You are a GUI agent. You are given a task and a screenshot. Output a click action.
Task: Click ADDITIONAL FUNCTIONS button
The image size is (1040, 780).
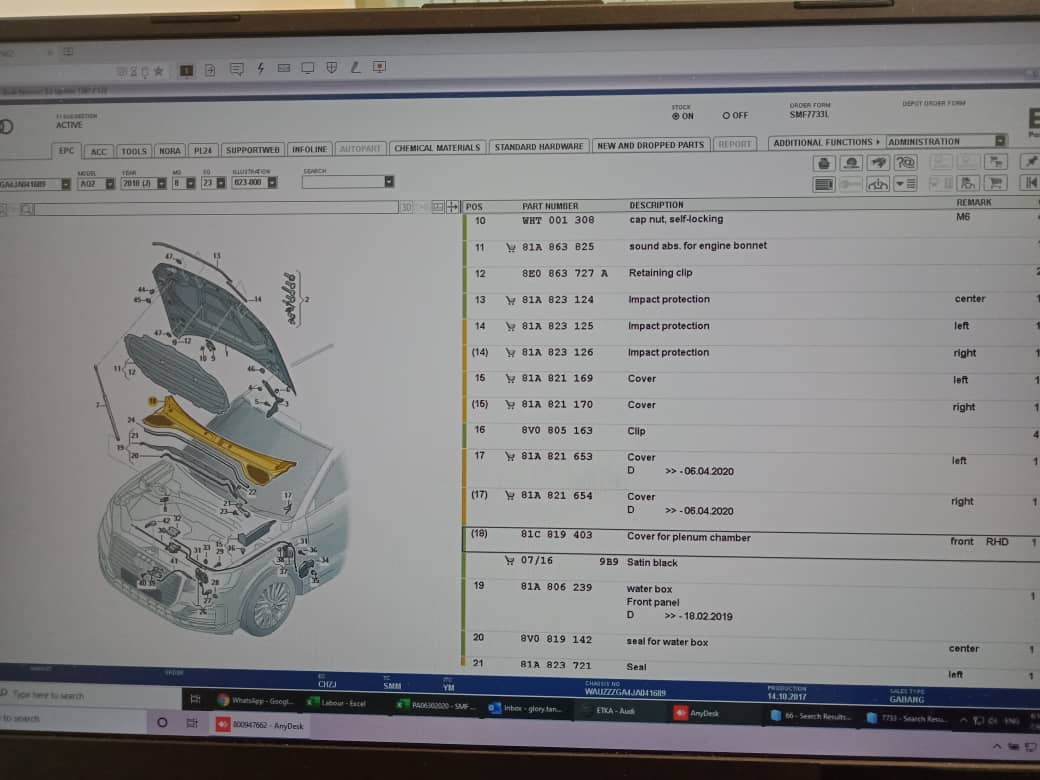click(x=826, y=143)
